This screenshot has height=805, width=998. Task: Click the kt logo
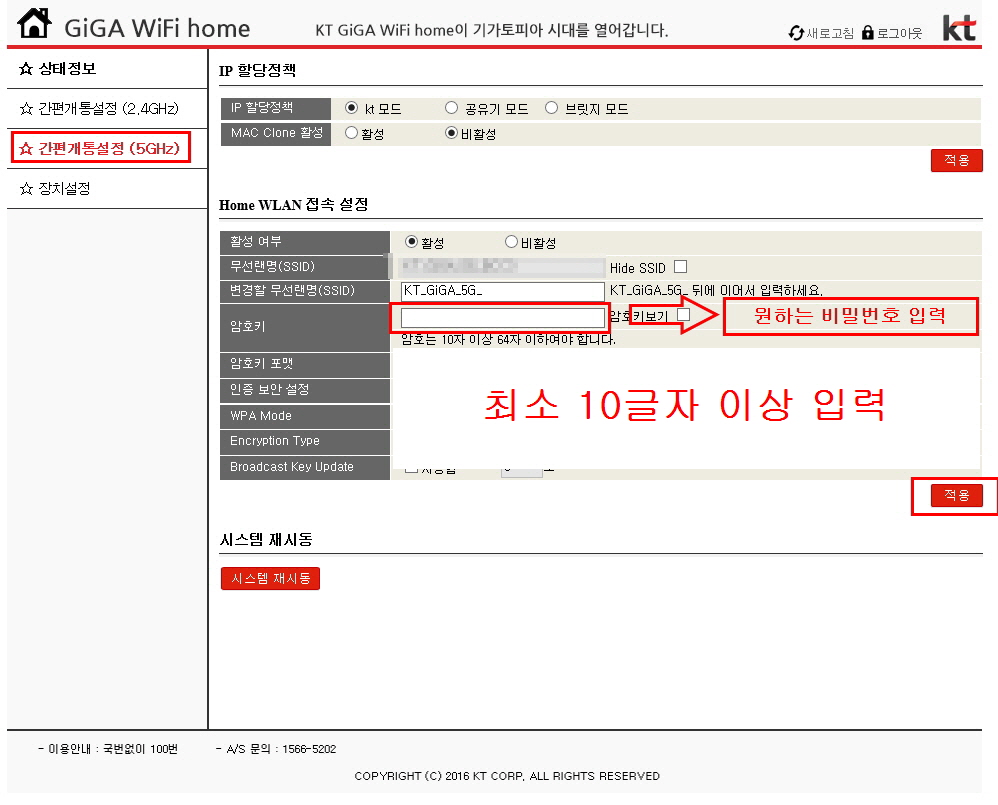coord(959,29)
